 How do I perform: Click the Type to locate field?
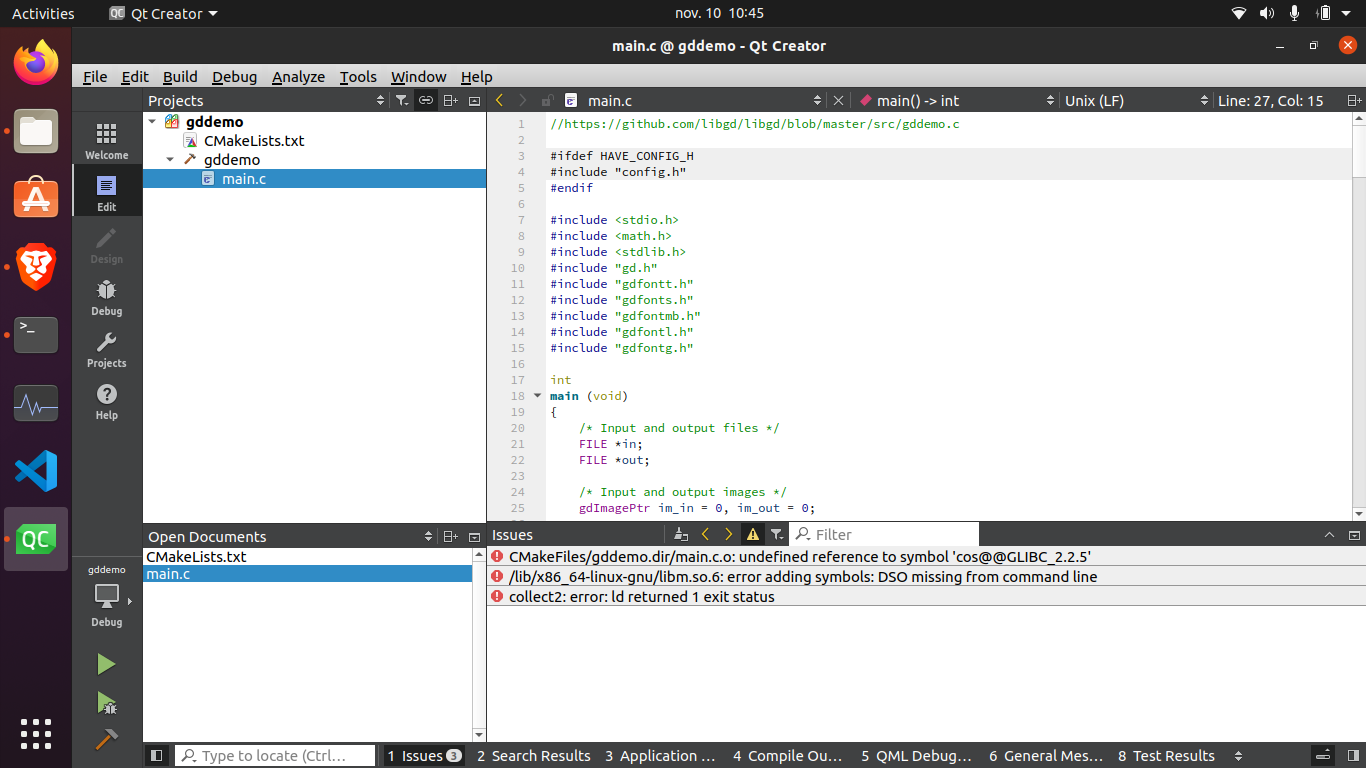pos(276,756)
